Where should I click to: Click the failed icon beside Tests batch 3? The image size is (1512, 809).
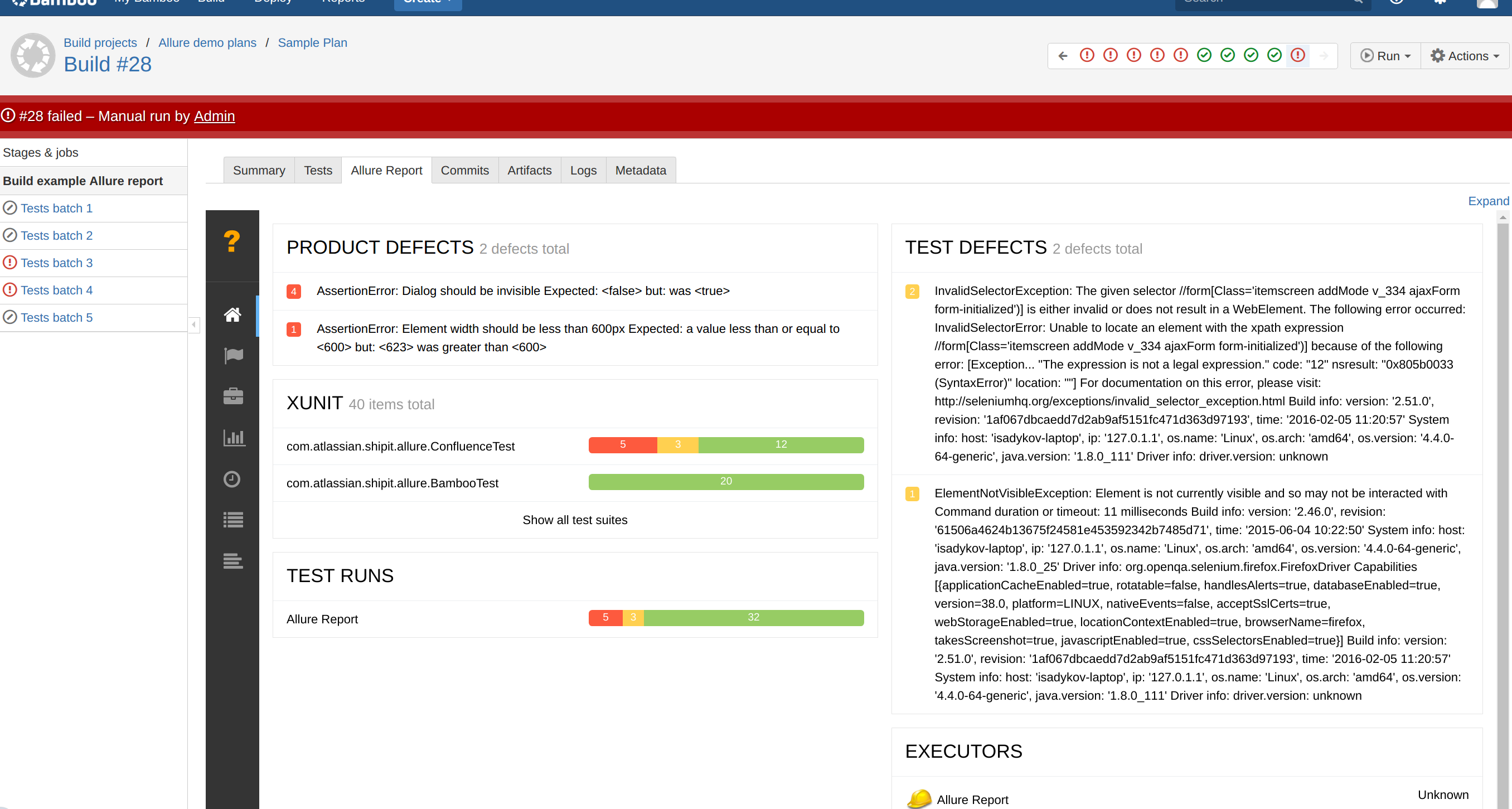click(x=10, y=263)
